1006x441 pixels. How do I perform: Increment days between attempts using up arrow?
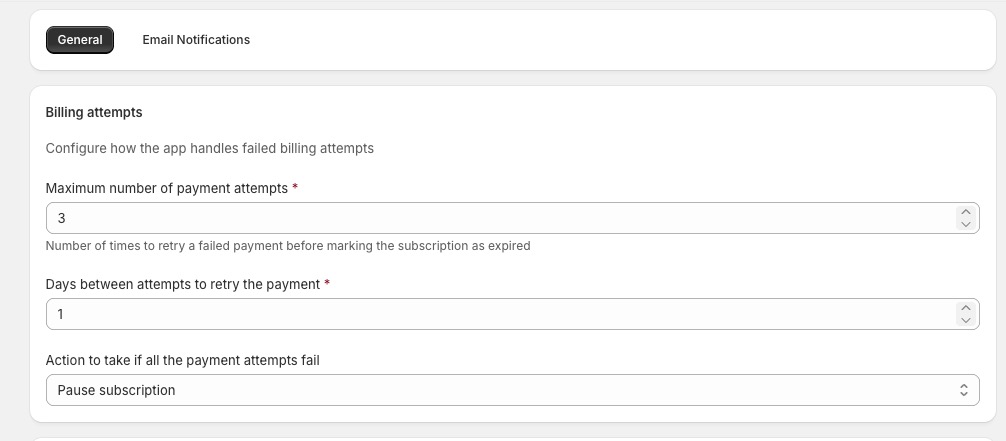(964, 309)
